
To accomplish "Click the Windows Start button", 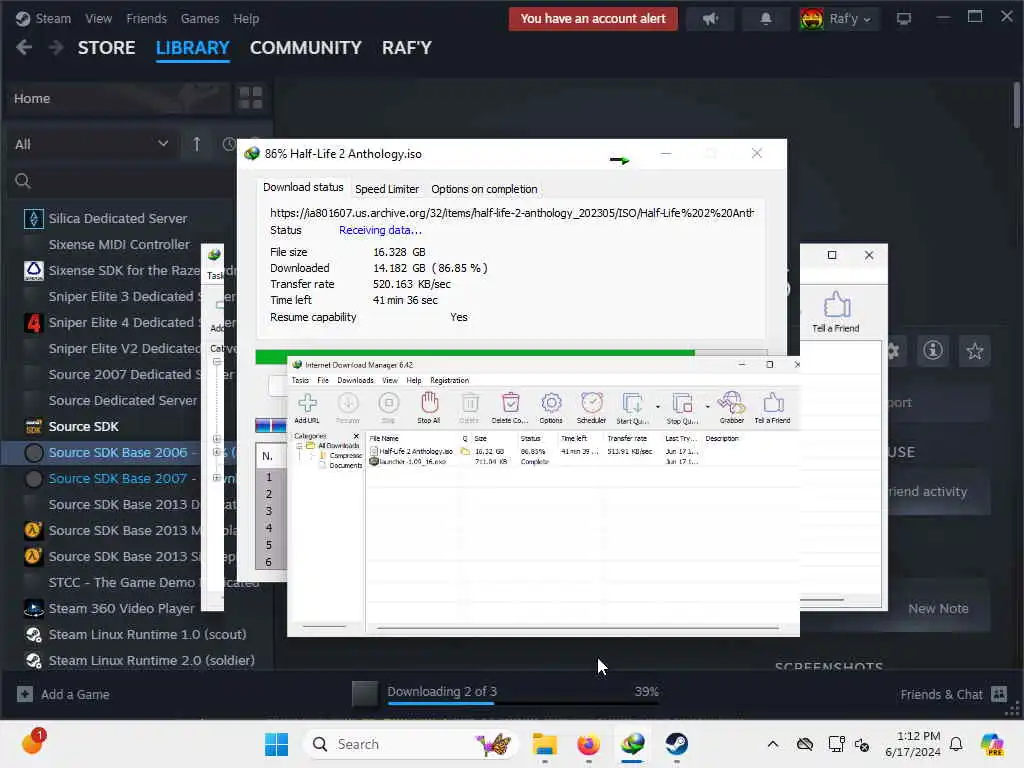I will click(x=276, y=744).
